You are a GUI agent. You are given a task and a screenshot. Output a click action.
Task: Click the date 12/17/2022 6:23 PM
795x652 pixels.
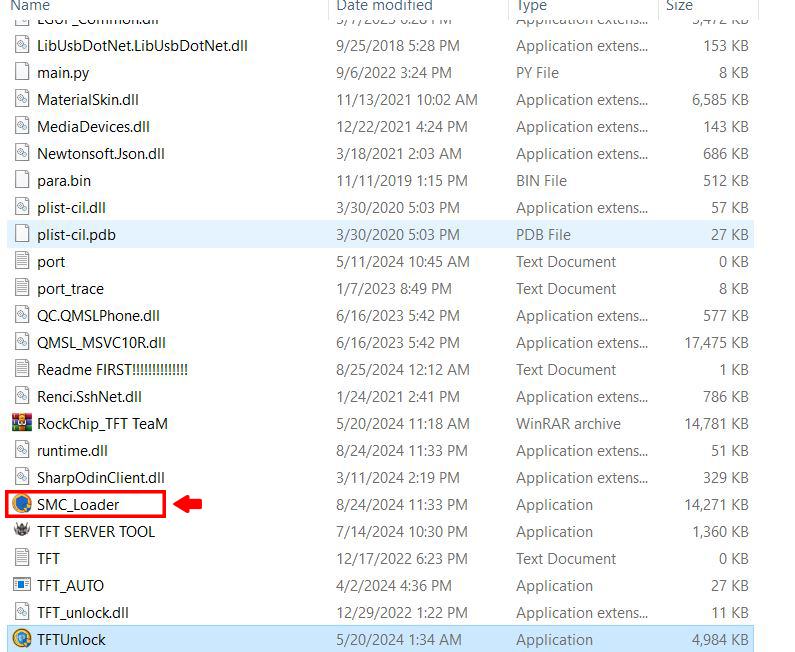coord(402,559)
